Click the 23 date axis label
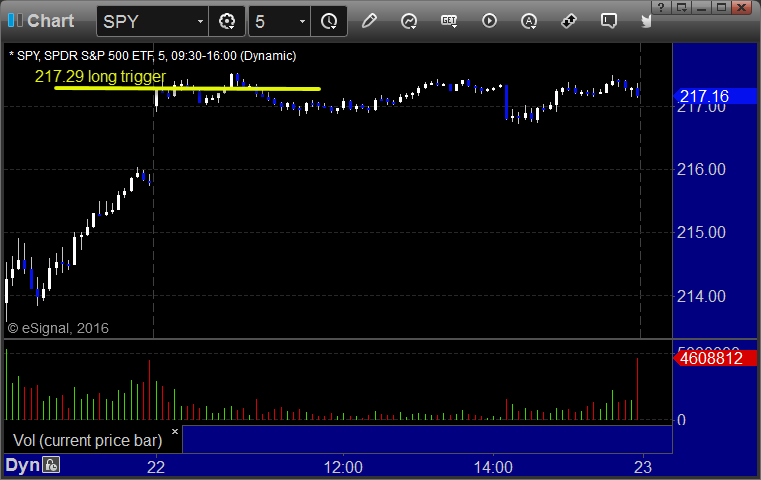Image resolution: width=761 pixels, height=480 pixels. click(x=643, y=467)
